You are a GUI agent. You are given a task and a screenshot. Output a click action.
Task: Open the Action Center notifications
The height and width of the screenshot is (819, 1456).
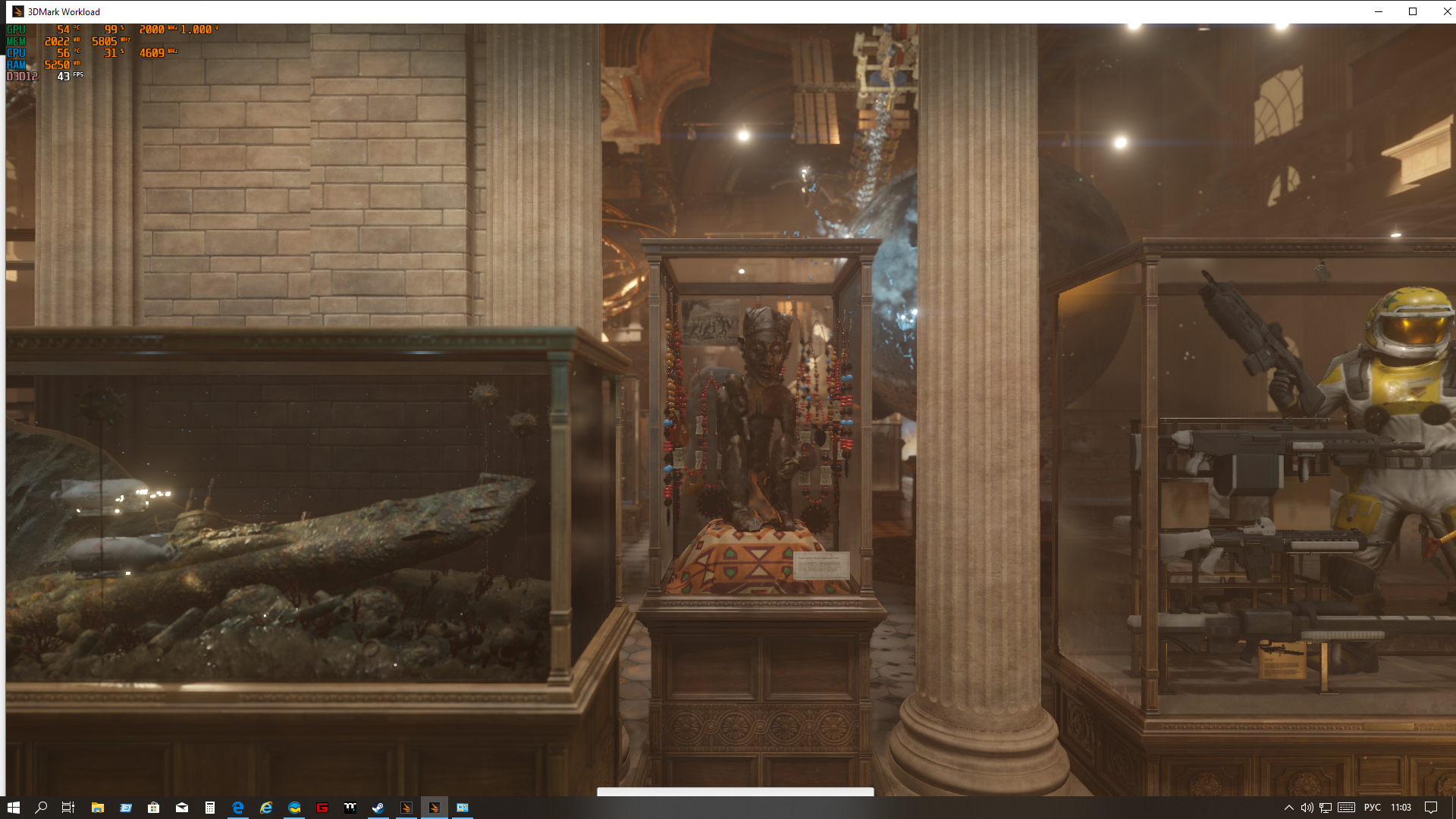point(1431,808)
